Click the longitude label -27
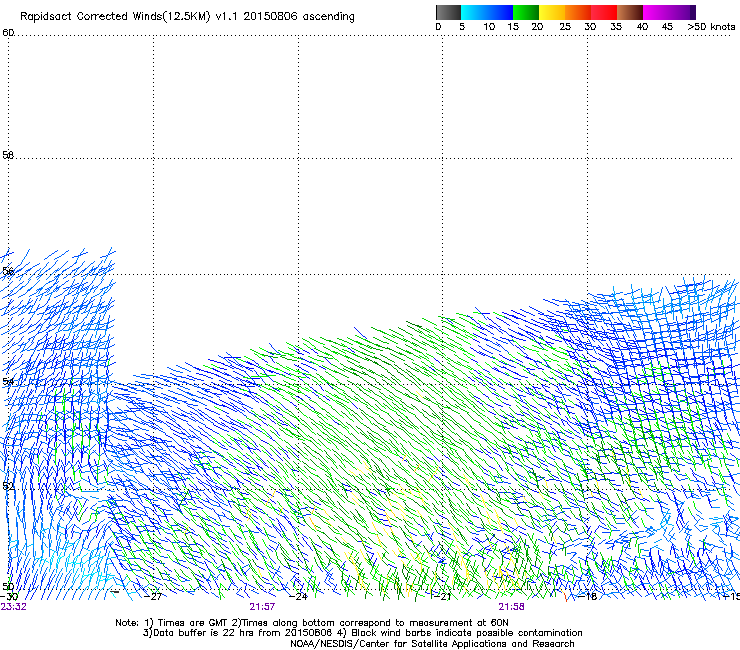This screenshot has height=650, width=740. pyautogui.click(x=153, y=597)
